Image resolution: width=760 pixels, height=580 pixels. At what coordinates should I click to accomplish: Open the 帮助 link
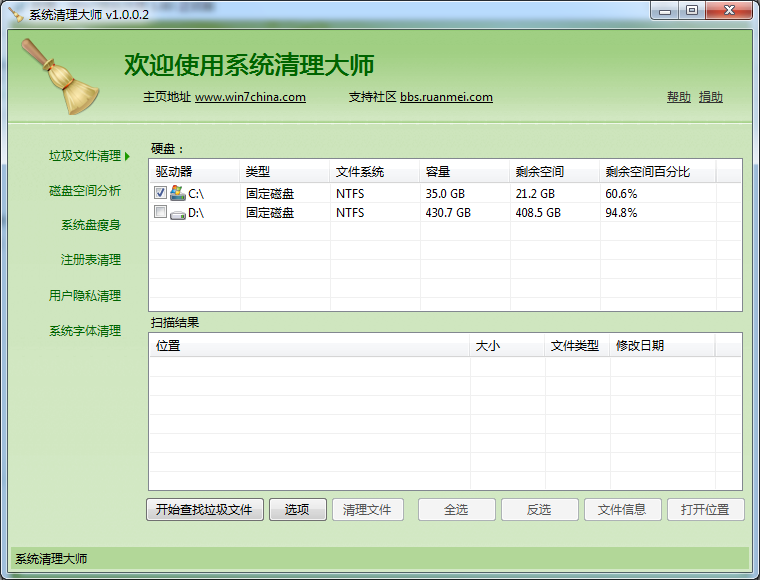pyautogui.click(x=678, y=97)
